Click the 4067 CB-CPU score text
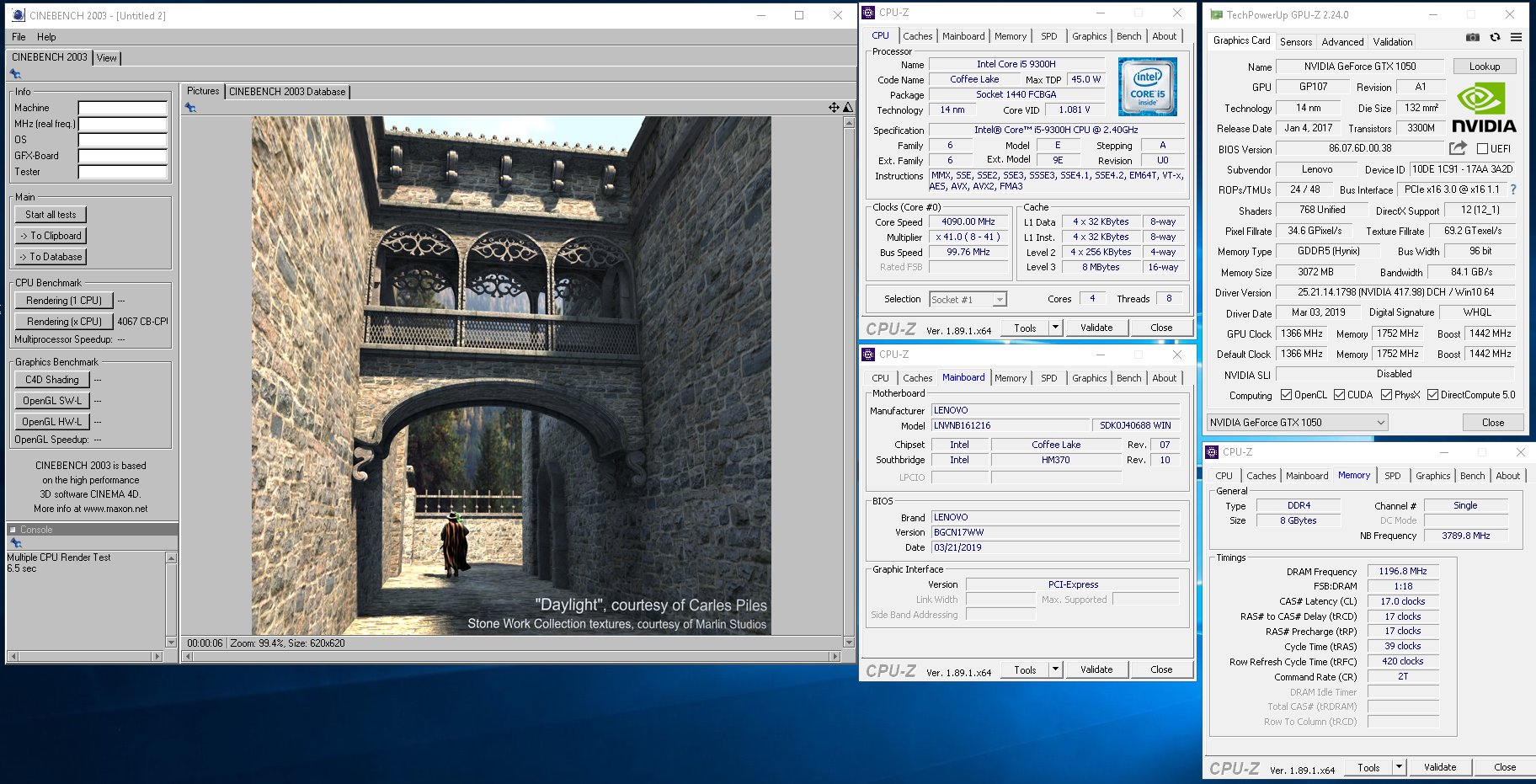This screenshot has height=784, width=1536. (x=142, y=322)
